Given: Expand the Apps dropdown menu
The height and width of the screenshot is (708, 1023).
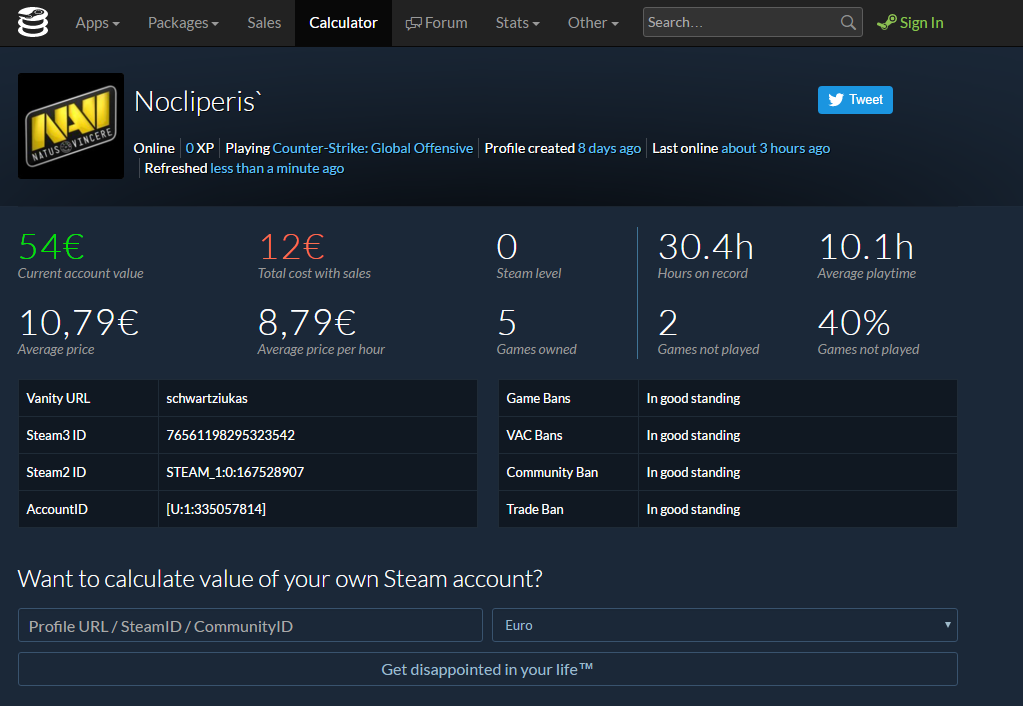Looking at the screenshot, I should tap(97, 23).
